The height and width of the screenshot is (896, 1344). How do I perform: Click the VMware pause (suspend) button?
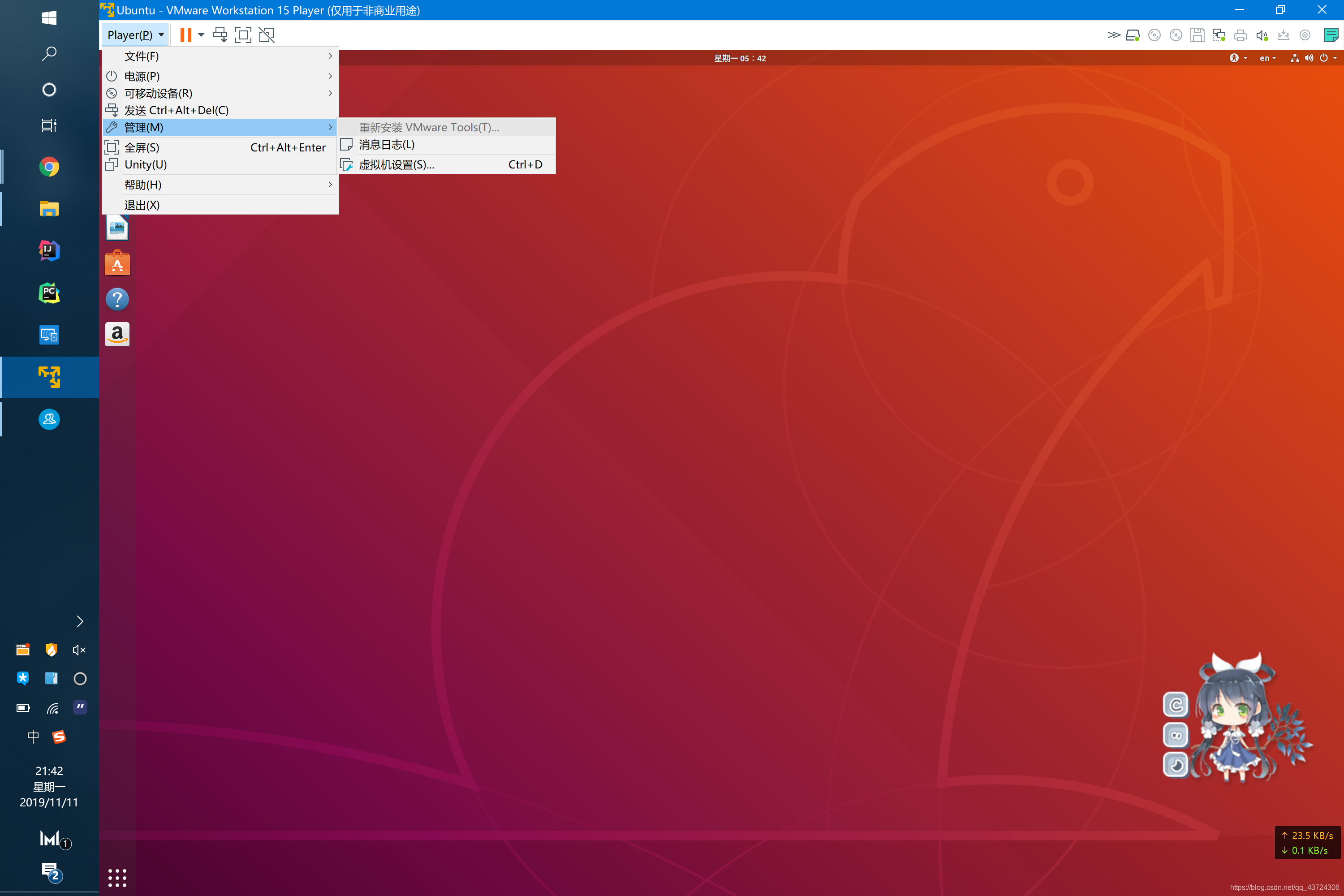click(185, 35)
